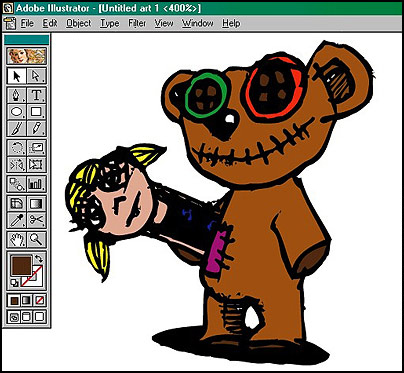This screenshot has width=404, height=373.
Task: Select the Type tool
Action: point(36,95)
